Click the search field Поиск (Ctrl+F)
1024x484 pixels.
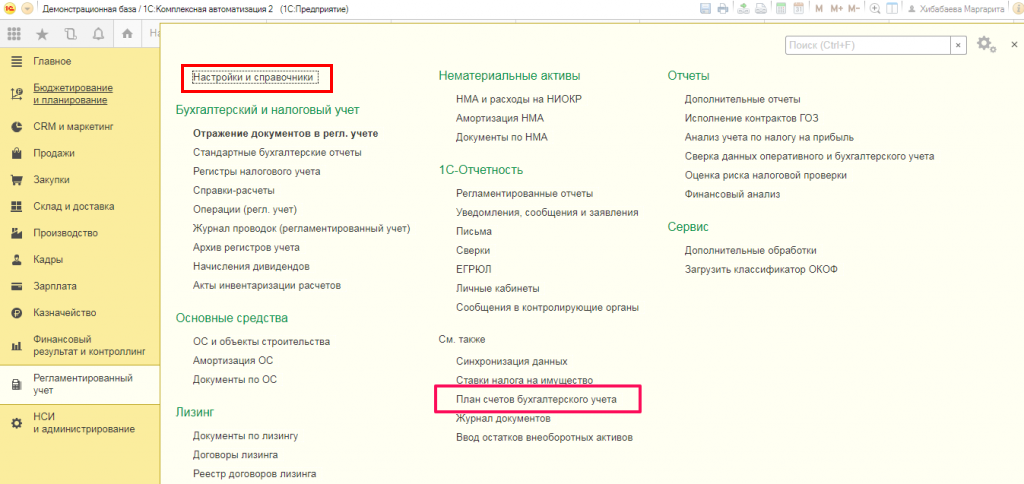[867, 45]
